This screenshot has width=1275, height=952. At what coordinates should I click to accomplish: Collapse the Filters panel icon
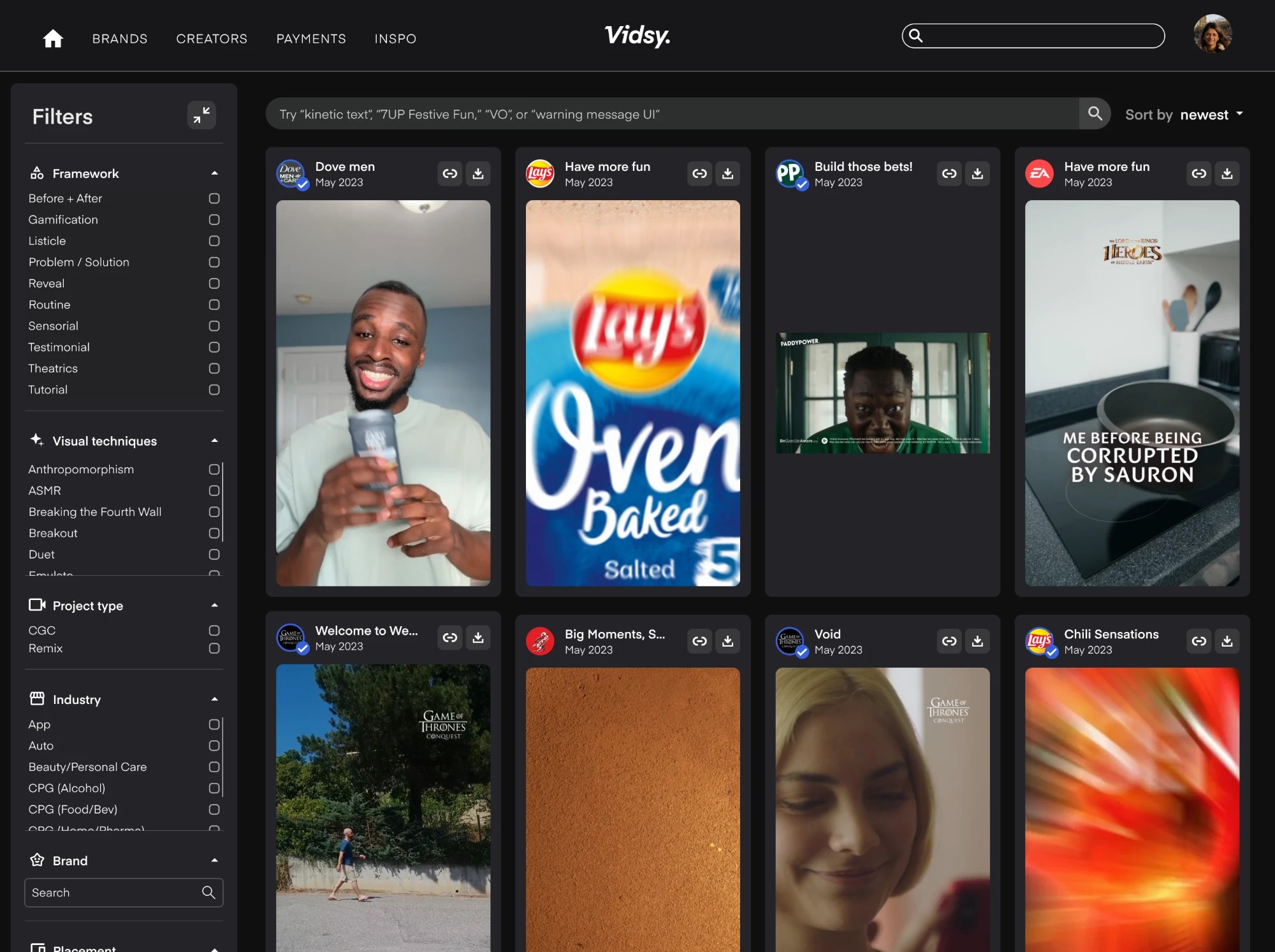coord(201,115)
